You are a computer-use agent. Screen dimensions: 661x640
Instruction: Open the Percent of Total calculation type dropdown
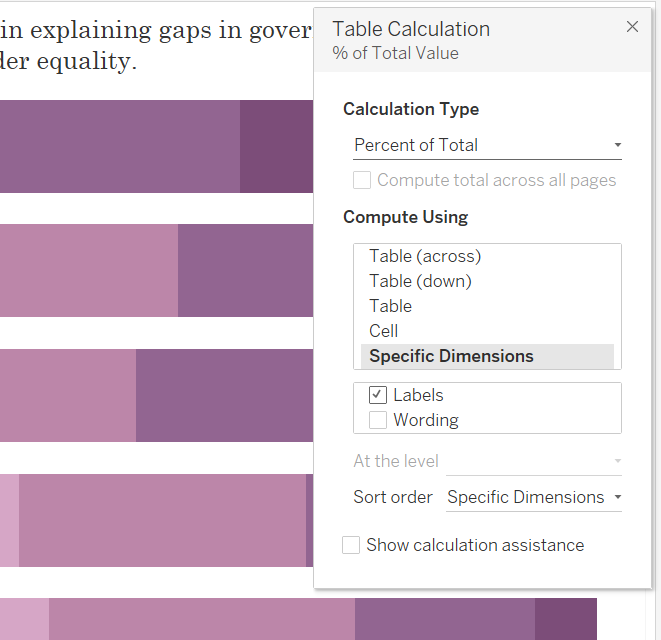pos(488,145)
